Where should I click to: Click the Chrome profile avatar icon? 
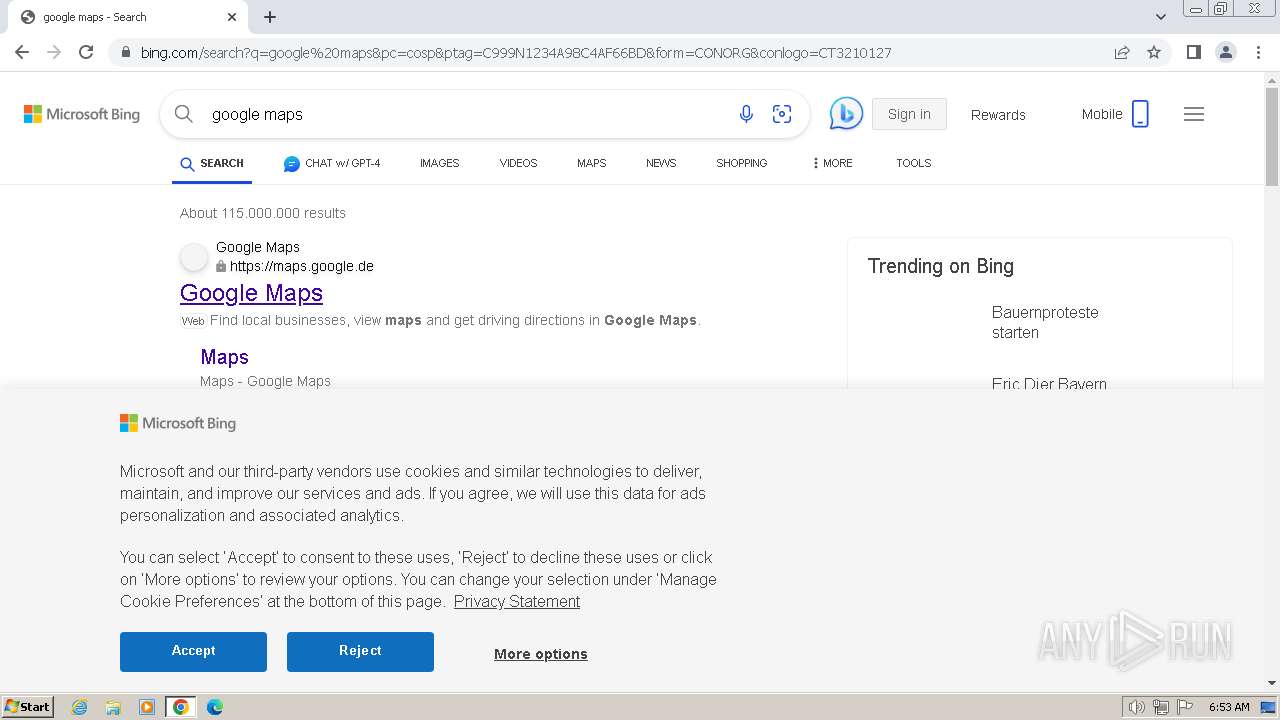tap(1225, 52)
